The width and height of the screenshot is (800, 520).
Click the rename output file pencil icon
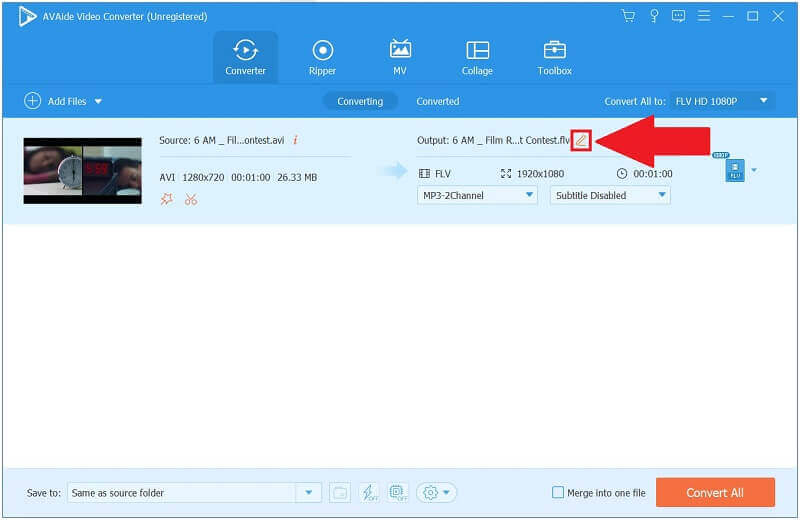[580, 141]
